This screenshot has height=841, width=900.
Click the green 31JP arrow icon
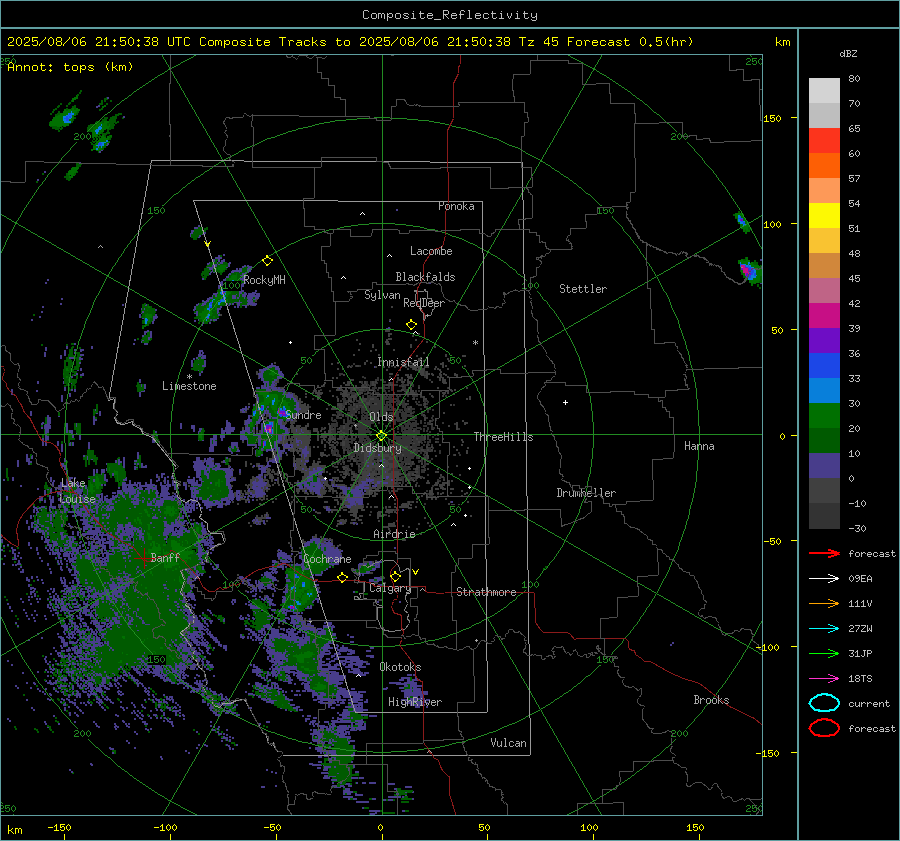(824, 653)
